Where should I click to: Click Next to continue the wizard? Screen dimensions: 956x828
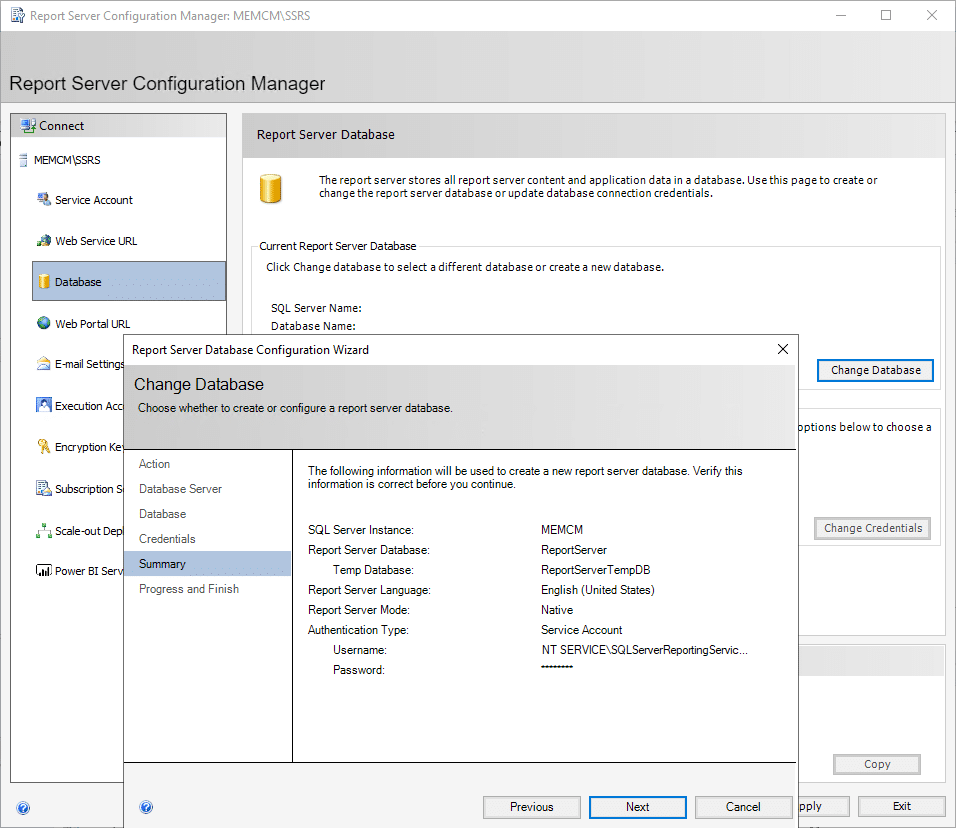click(x=637, y=807)
